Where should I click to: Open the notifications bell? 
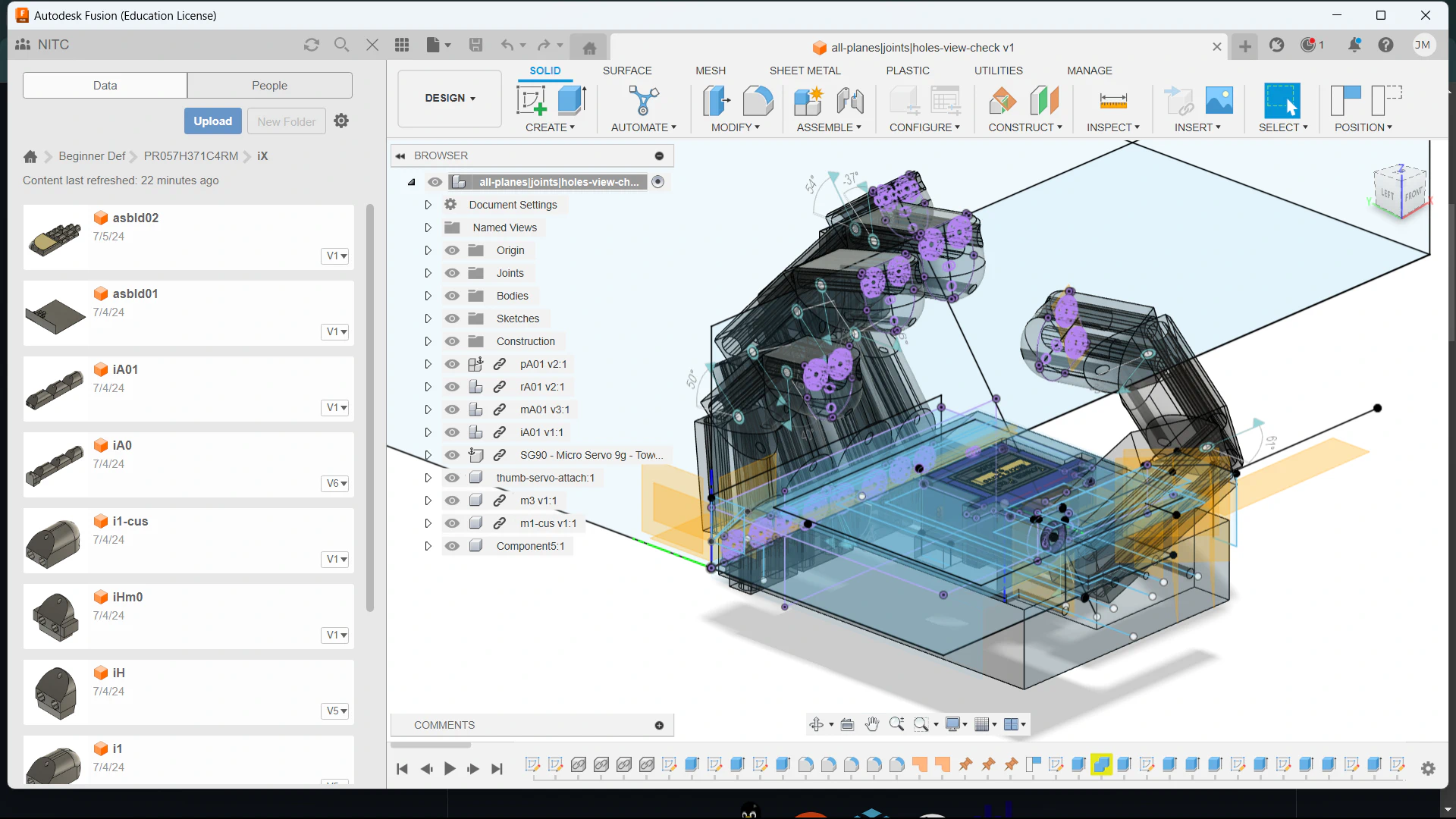click(1354, 45)
